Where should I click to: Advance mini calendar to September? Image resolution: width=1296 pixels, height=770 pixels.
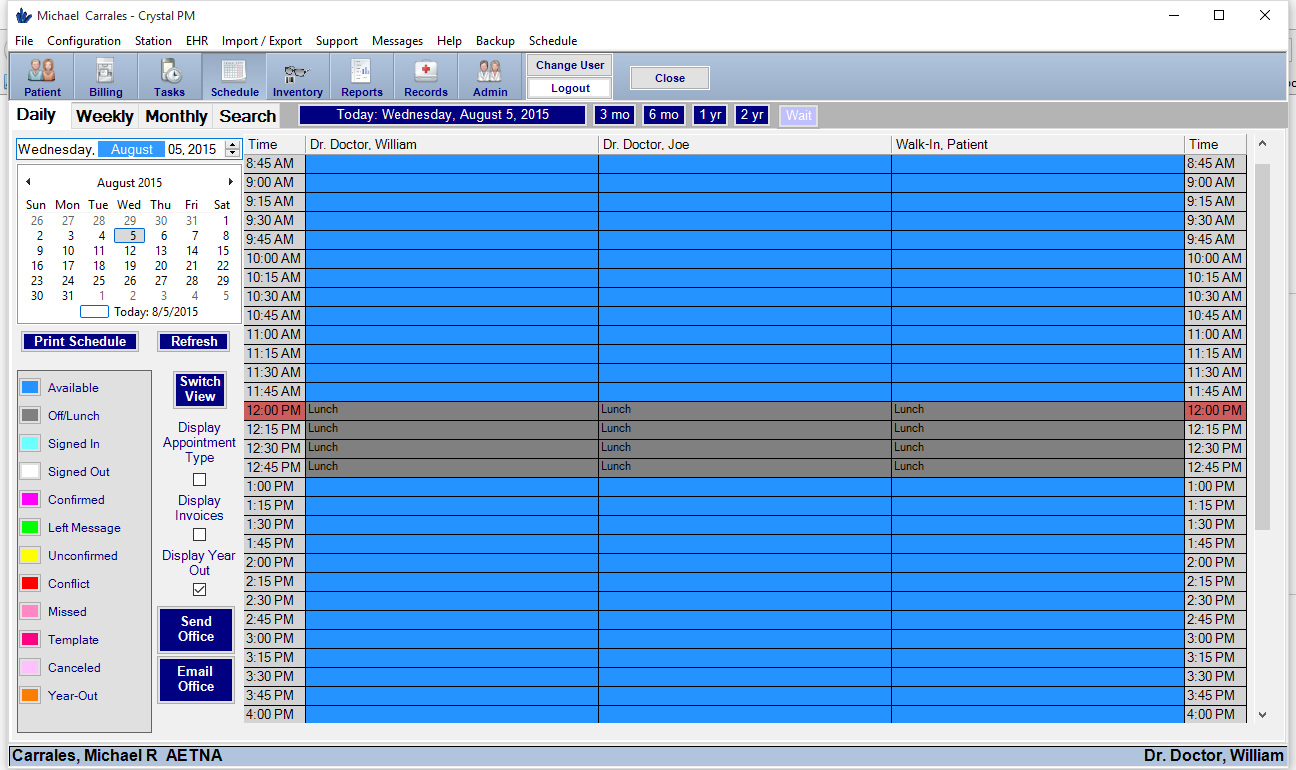pyautogui.click(x=231, y=182)
